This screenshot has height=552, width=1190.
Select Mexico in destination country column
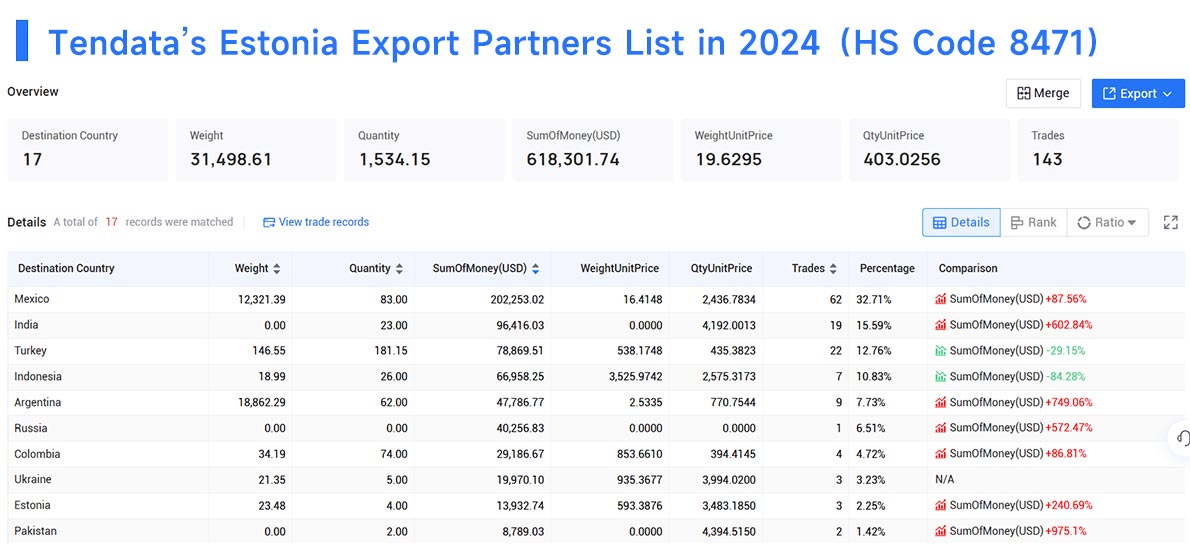32,300
